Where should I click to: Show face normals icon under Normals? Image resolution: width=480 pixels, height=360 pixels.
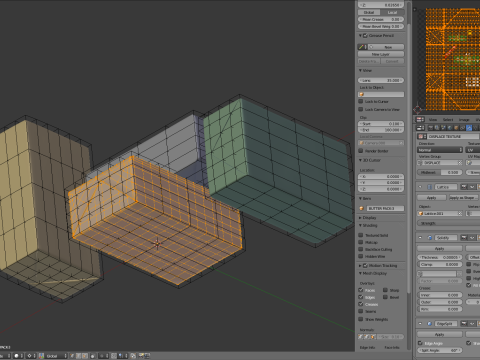click(x=373, y=337)
